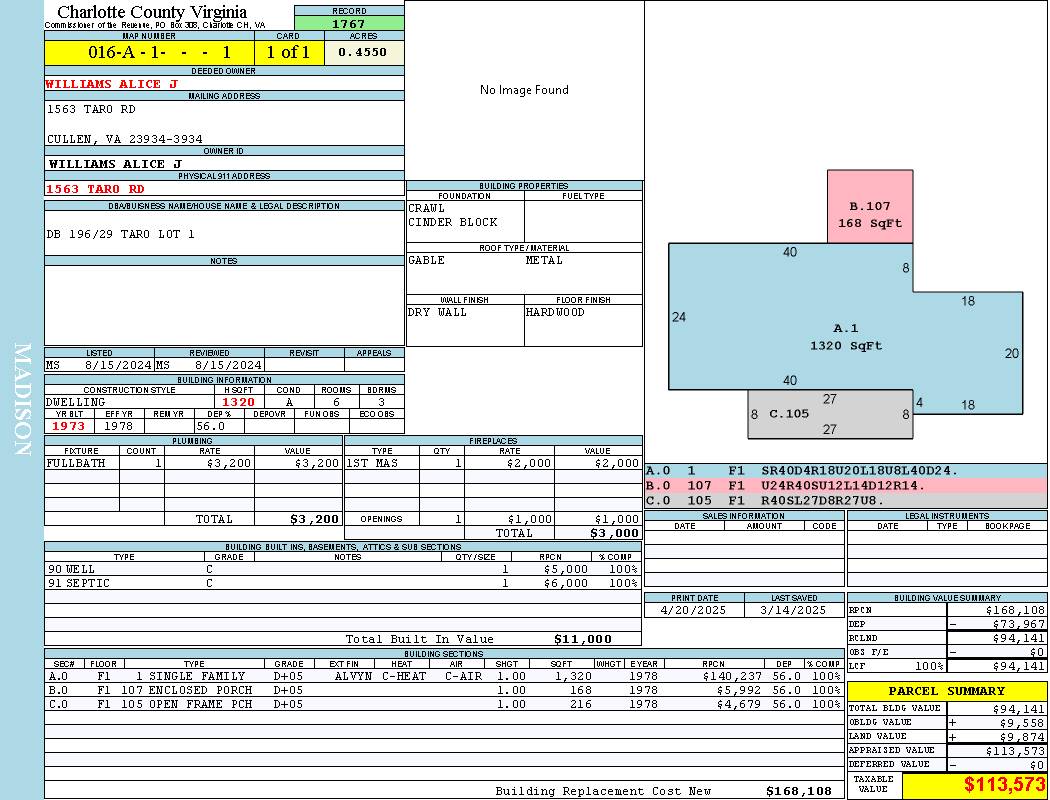Click the year built value 1973
Viewport: 1050px width, 800px height.
[69, 426]
